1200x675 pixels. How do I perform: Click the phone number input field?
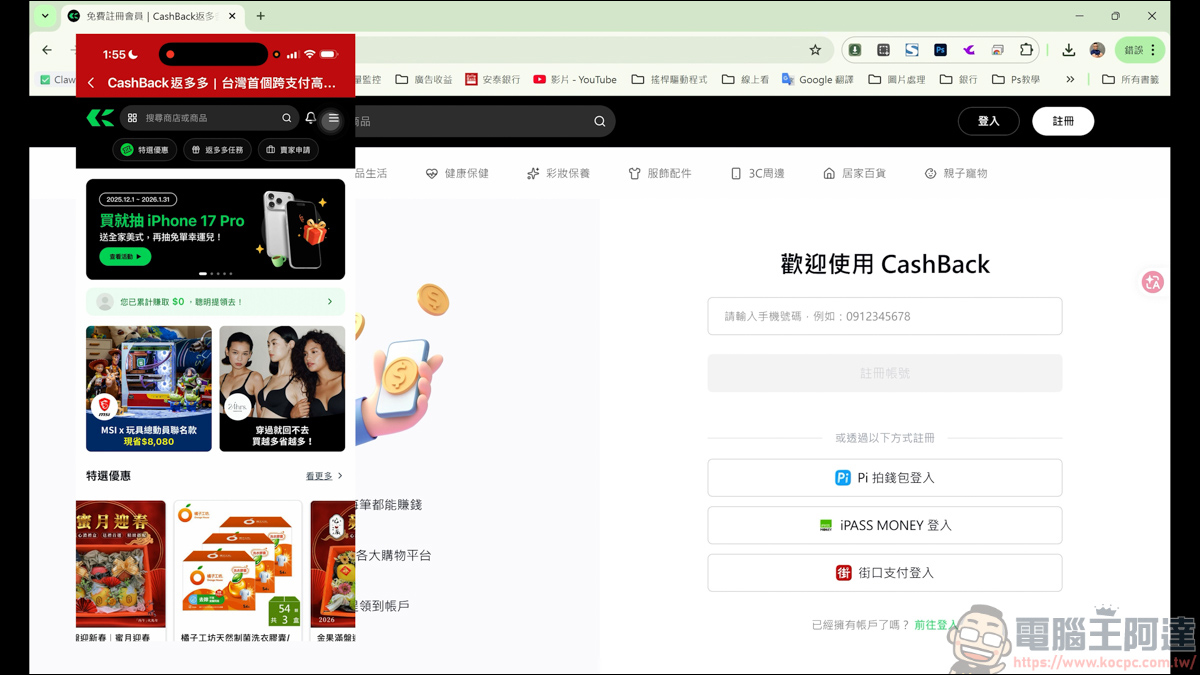point(884,315)
